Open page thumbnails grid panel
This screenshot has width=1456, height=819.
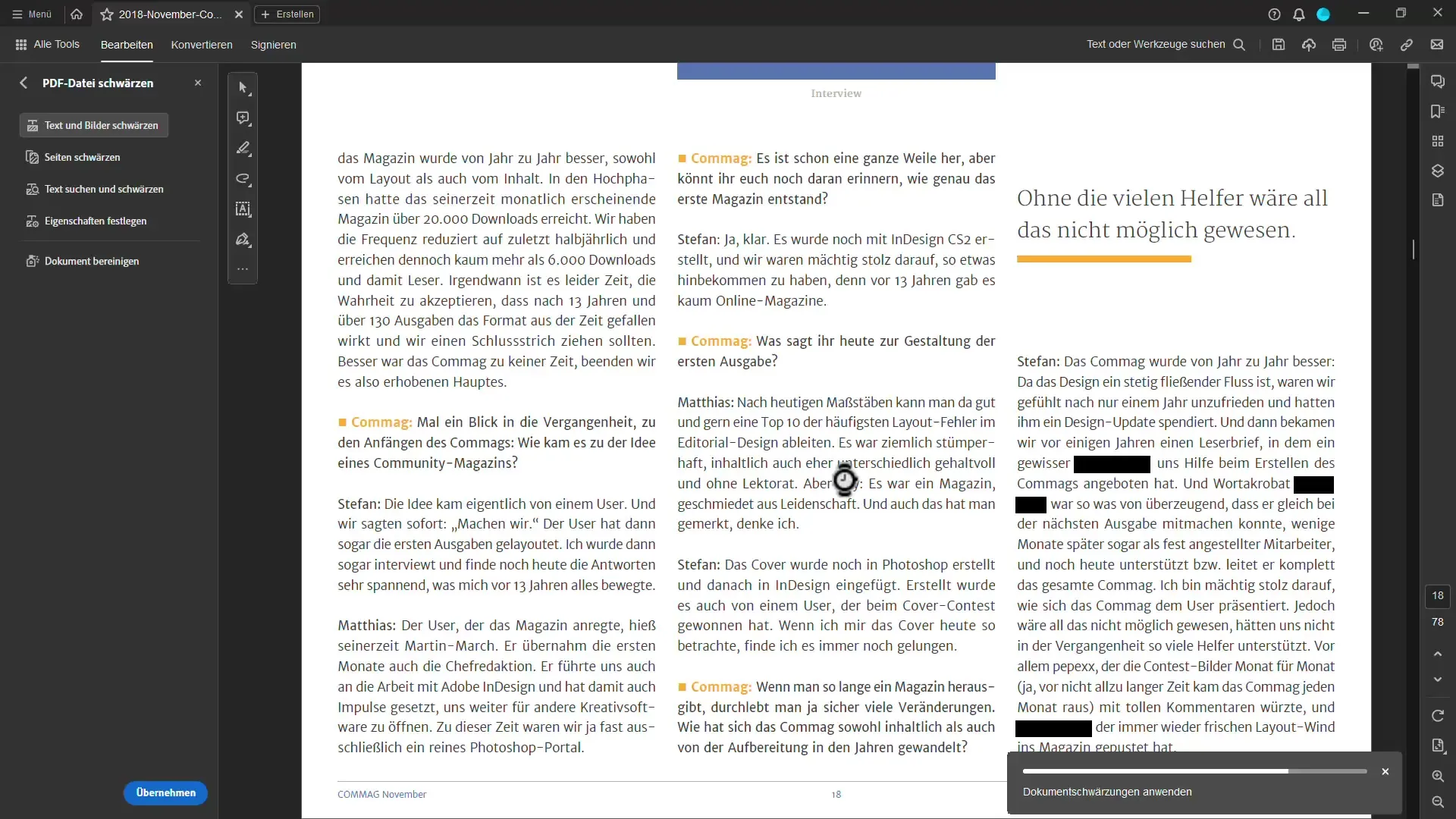tap(1438, 141)
